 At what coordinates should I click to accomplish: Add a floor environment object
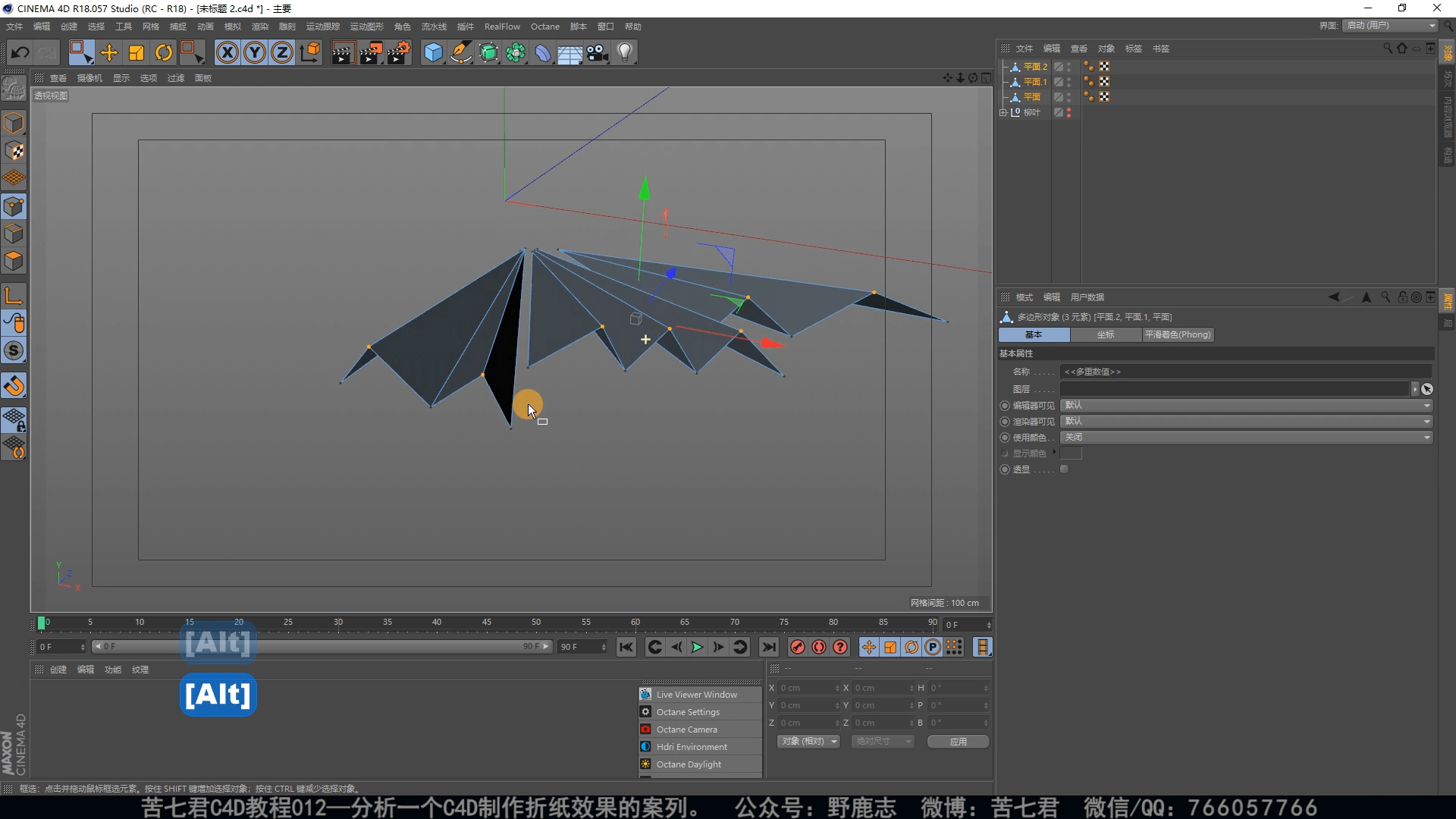(570, 52)
